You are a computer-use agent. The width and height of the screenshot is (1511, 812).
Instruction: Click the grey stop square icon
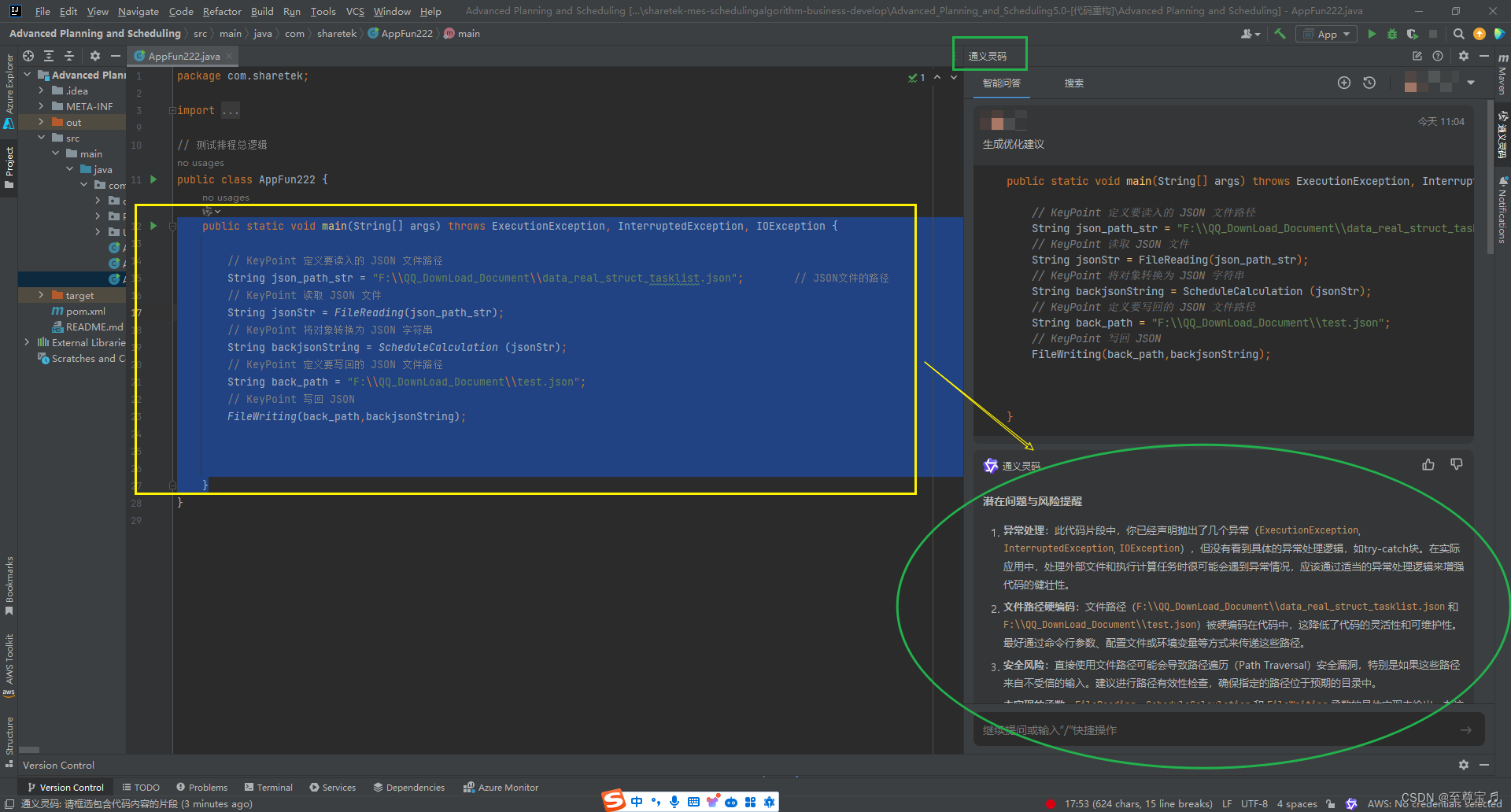coord(1433,34)
